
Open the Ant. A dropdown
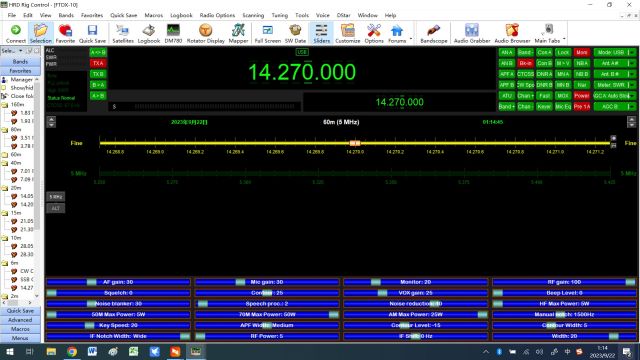(614, 63)
